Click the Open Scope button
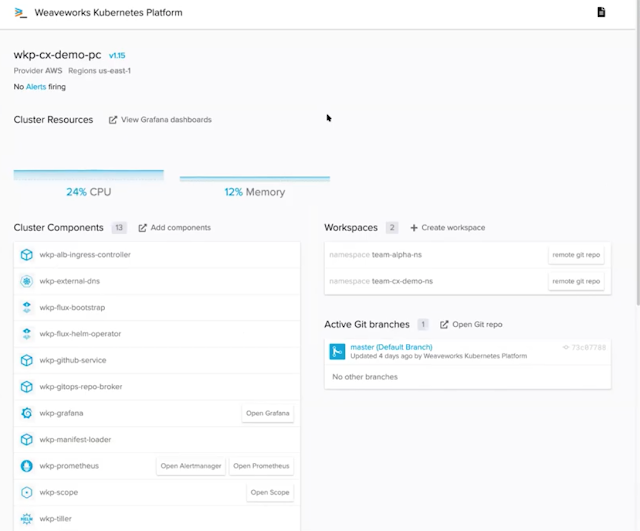Viewport: 640px width, 531px height. [x=270, y=492]
